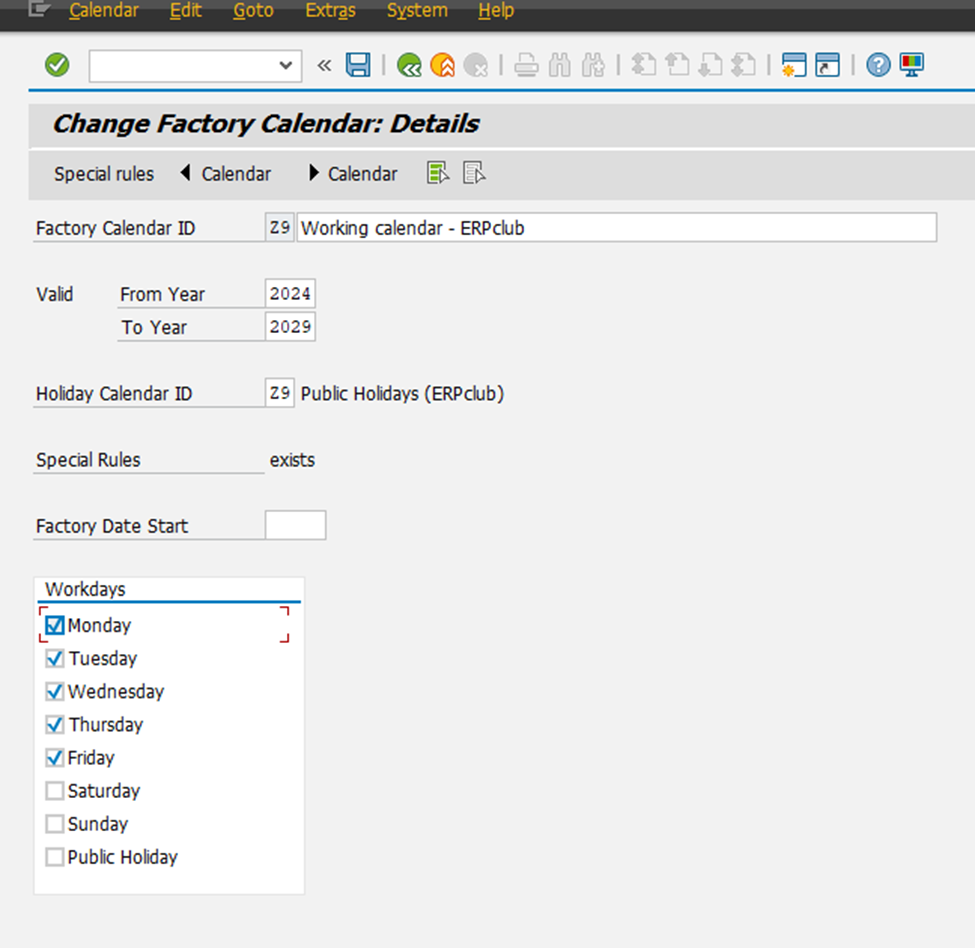This screenshot has height=948, width=975.
Task: Go to the previous Calendar
Action: tap(226, 173)
